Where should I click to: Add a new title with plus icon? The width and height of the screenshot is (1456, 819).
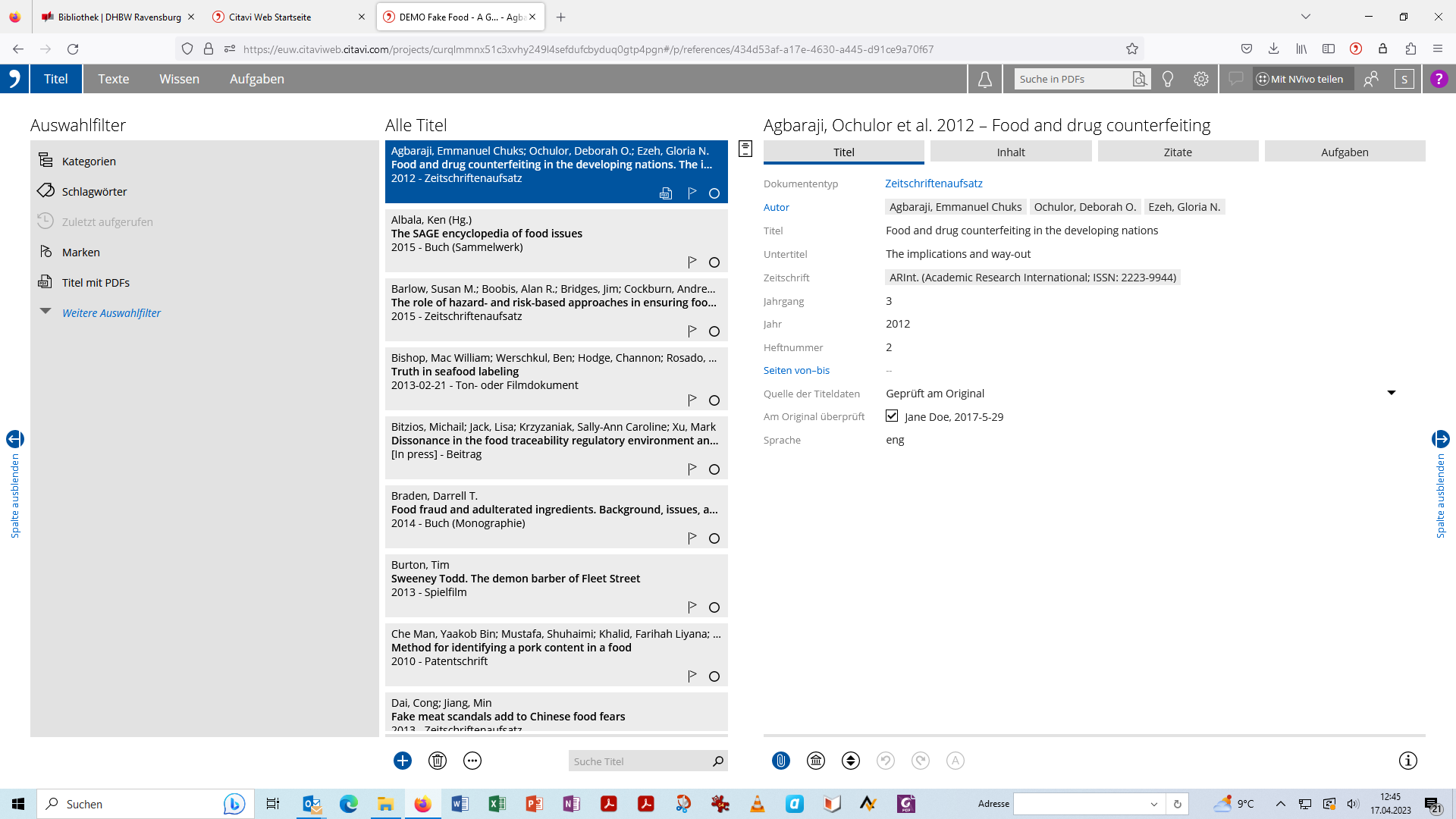(x=403, y=761)
